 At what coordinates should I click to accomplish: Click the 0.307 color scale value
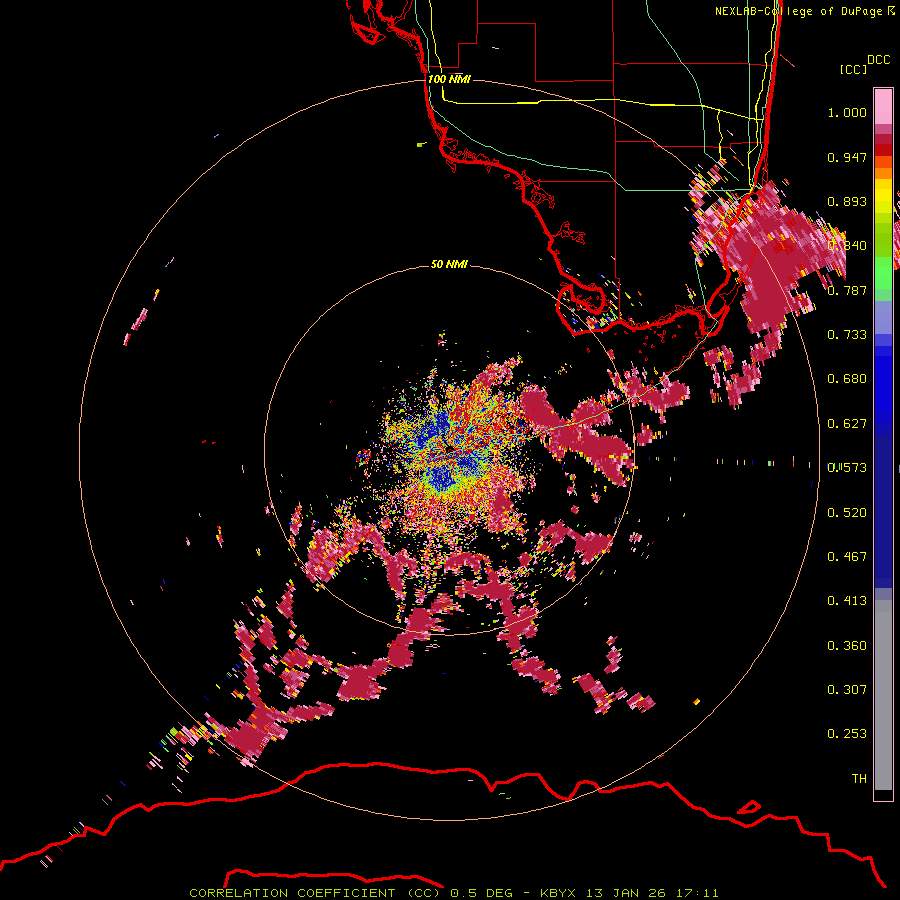(x=847, y=689)
